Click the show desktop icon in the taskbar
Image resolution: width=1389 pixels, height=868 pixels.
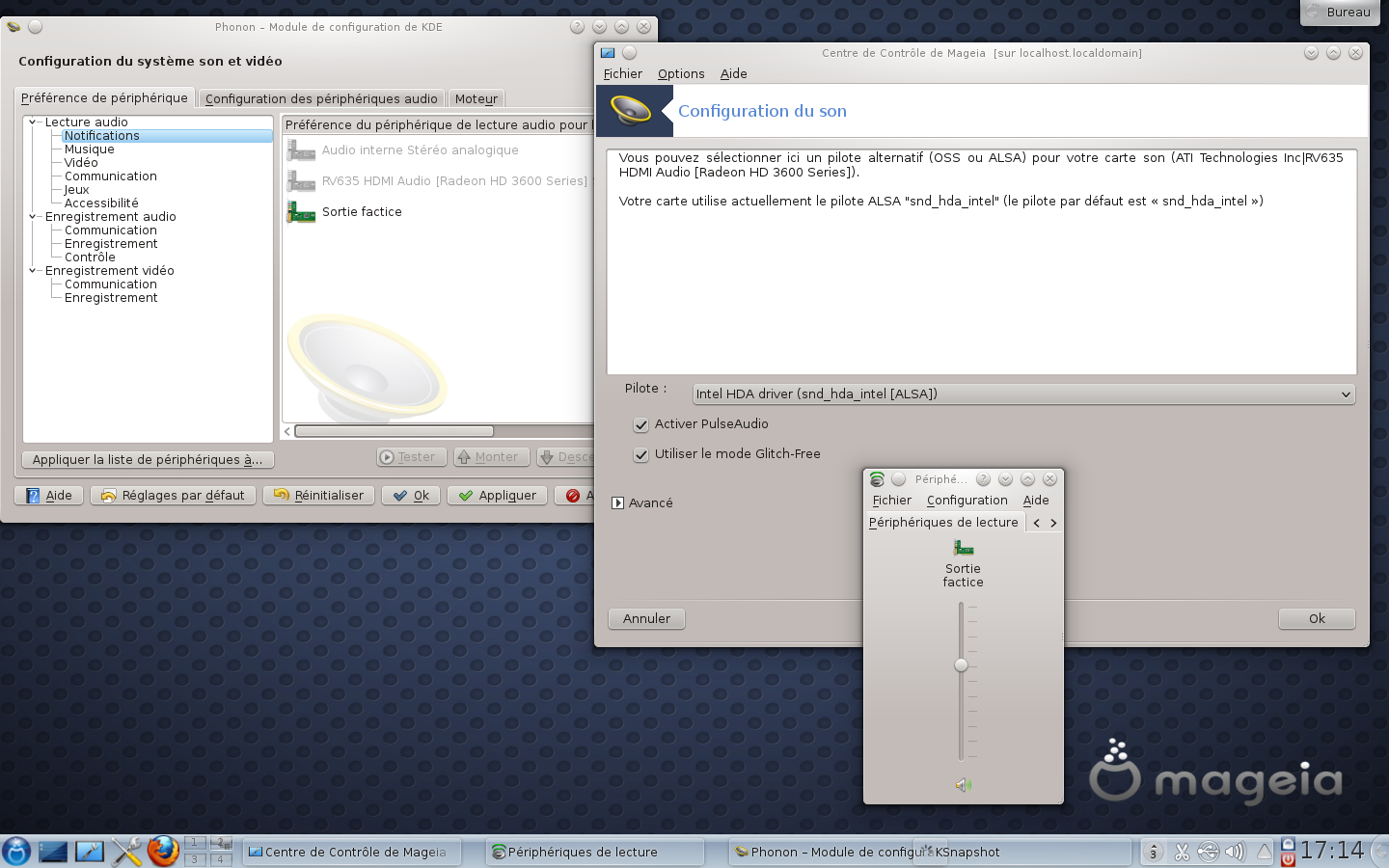tap(53, 852)
